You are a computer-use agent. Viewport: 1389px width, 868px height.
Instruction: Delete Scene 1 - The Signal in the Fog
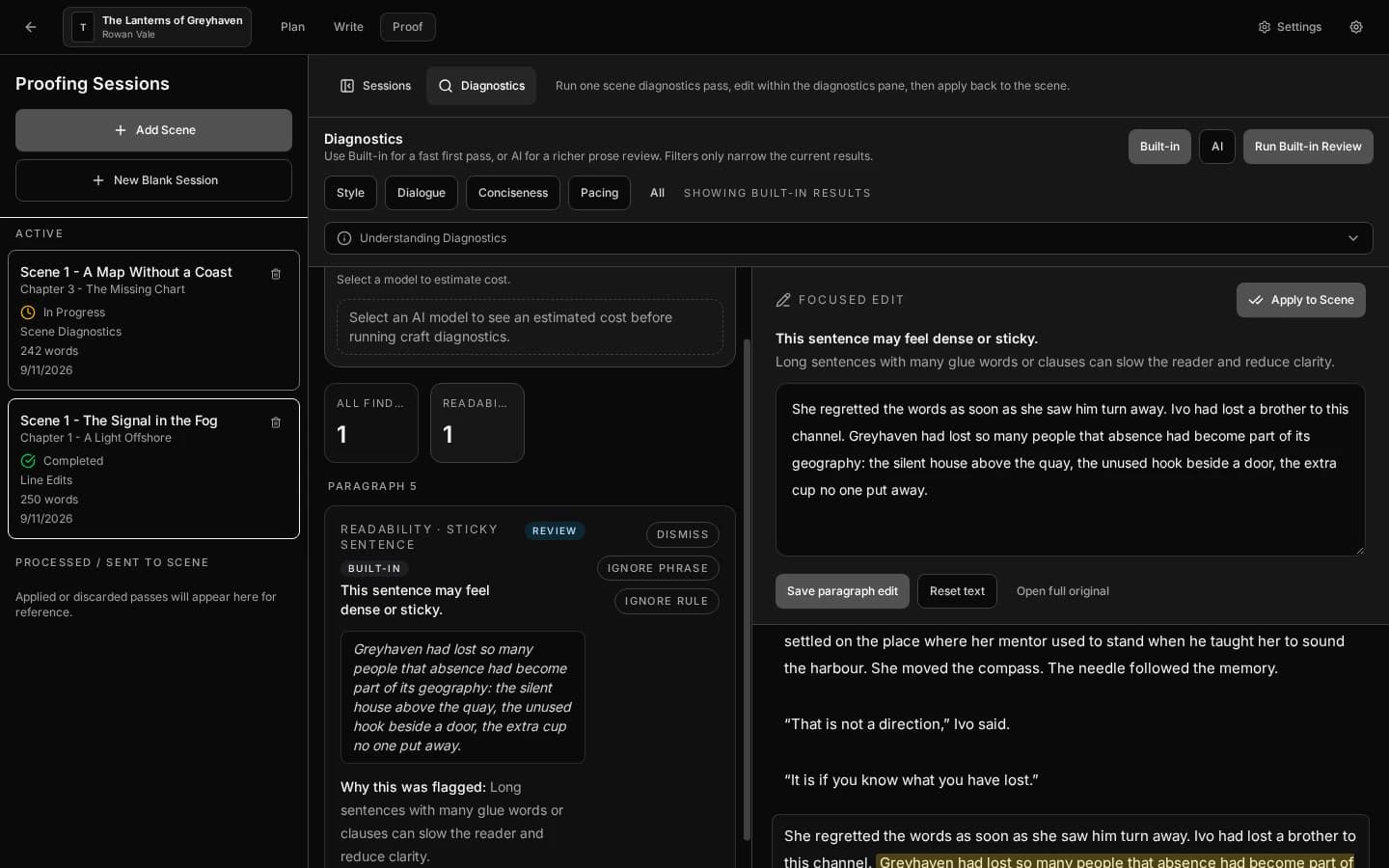point(276,422)
